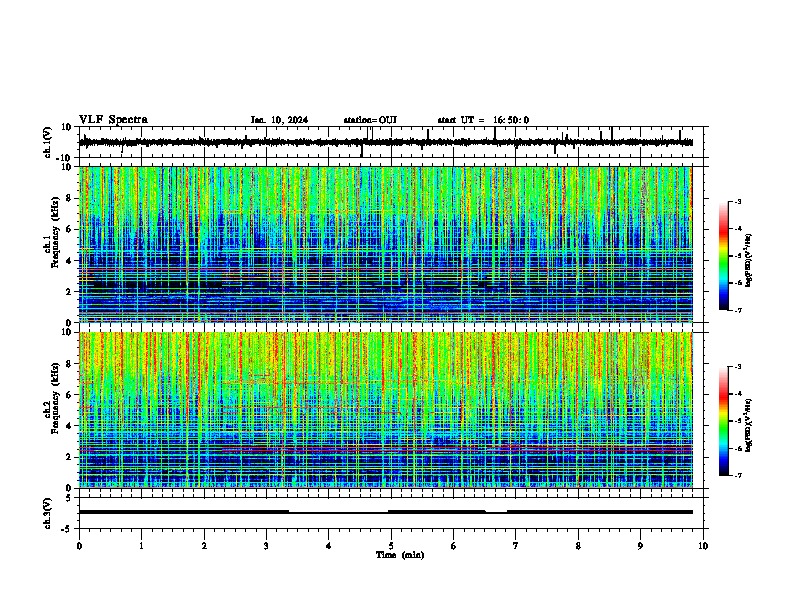Click the "-7" tick on ch.1 colorbar
Screen dimensions: 792x612
pos(738,310)
